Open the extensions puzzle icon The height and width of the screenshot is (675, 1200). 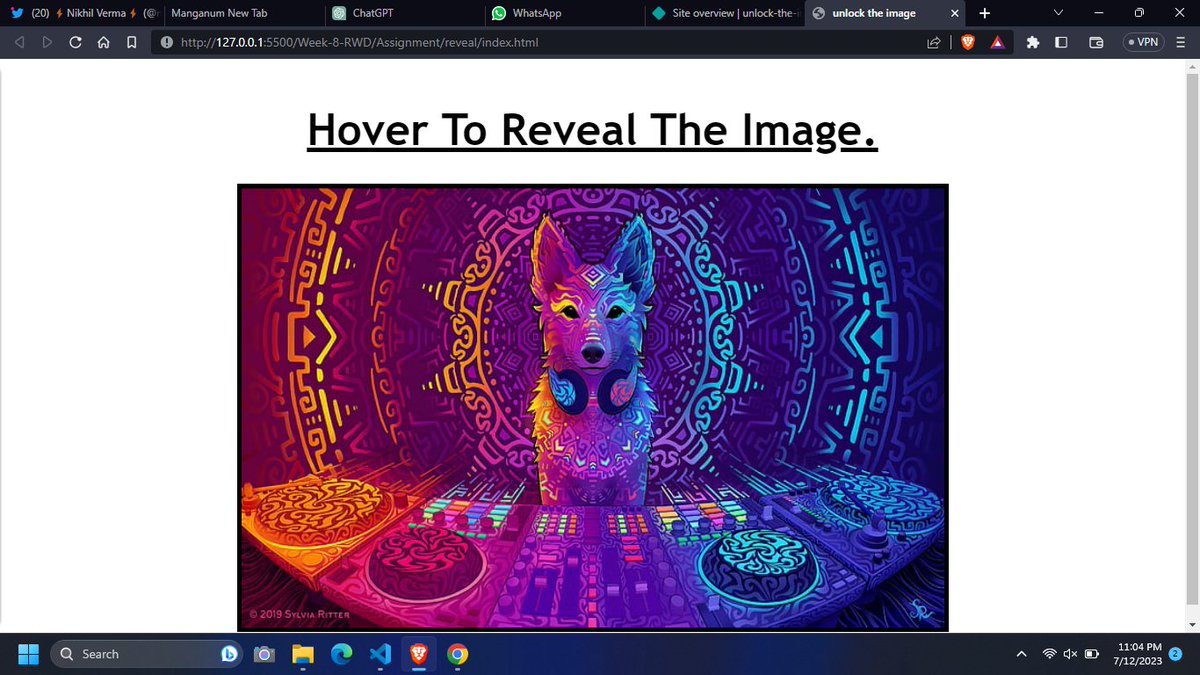1034,43
